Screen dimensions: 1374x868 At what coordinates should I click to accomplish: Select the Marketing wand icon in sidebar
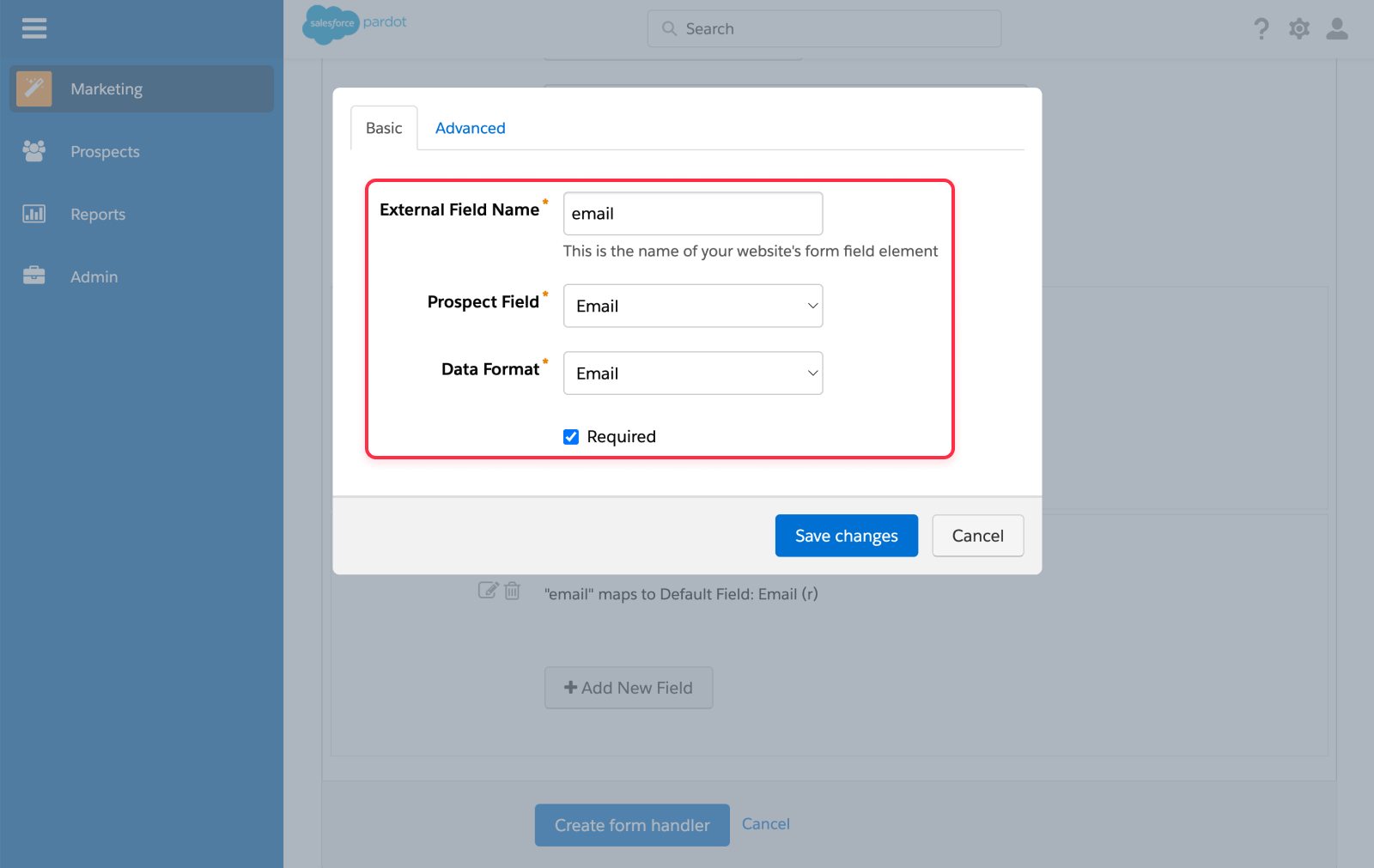[33, 88]
